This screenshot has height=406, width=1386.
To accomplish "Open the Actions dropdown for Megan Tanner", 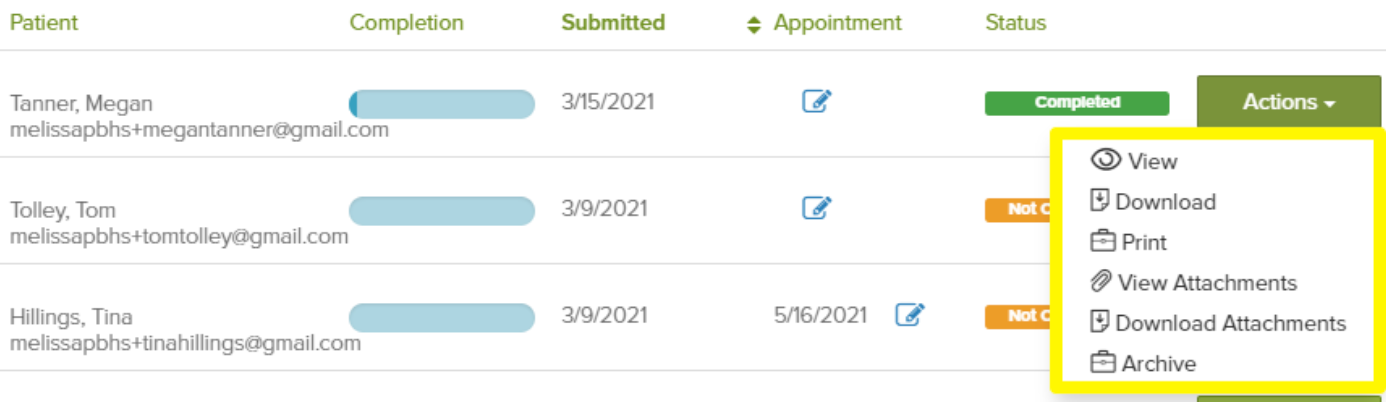I will click(1288, 102).
